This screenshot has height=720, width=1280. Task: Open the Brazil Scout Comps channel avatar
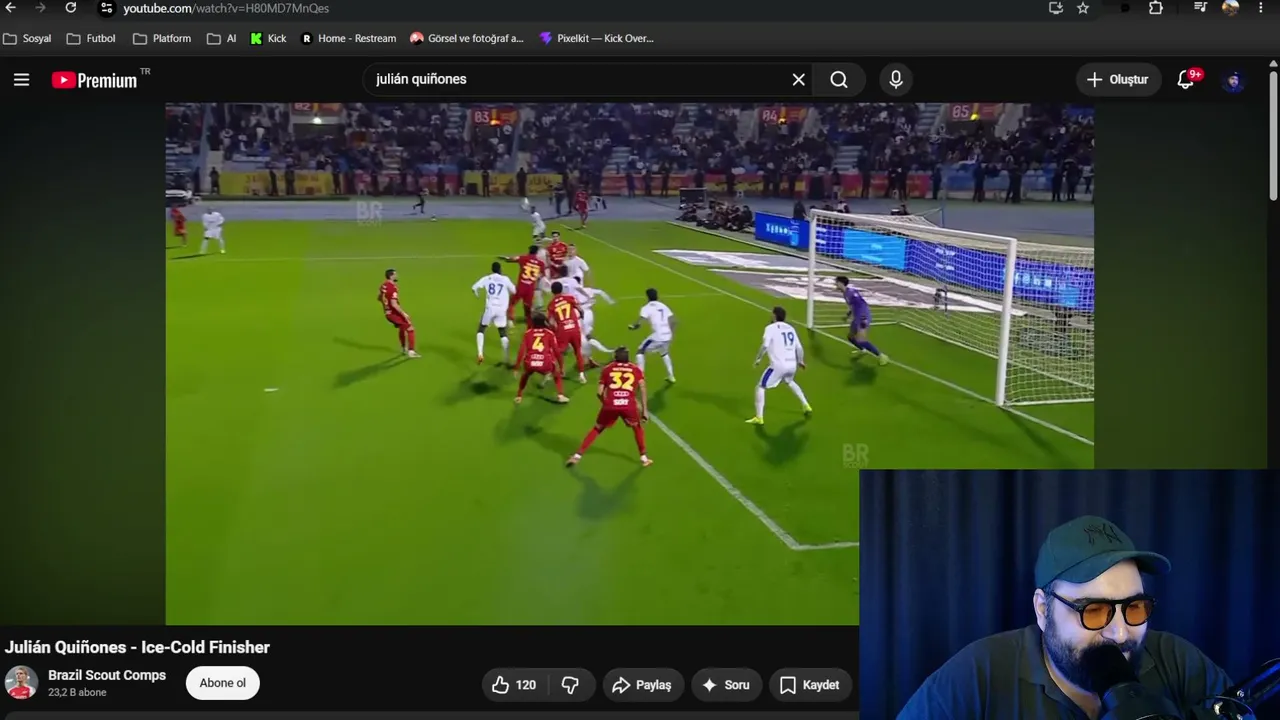[21, 683]
